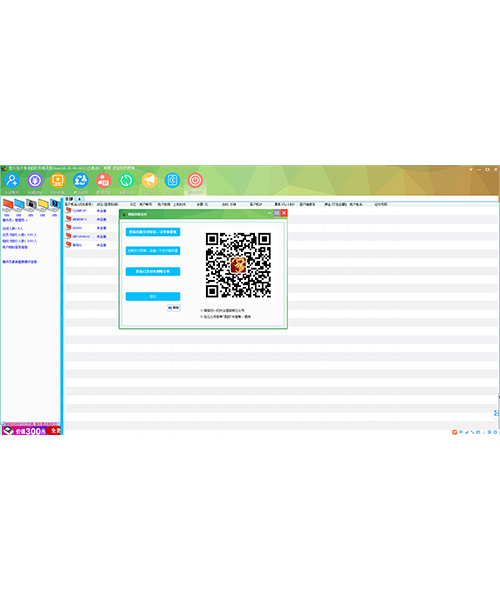500x600 pixels.
Task: Click the QR code image
Action: pos(238,265)
